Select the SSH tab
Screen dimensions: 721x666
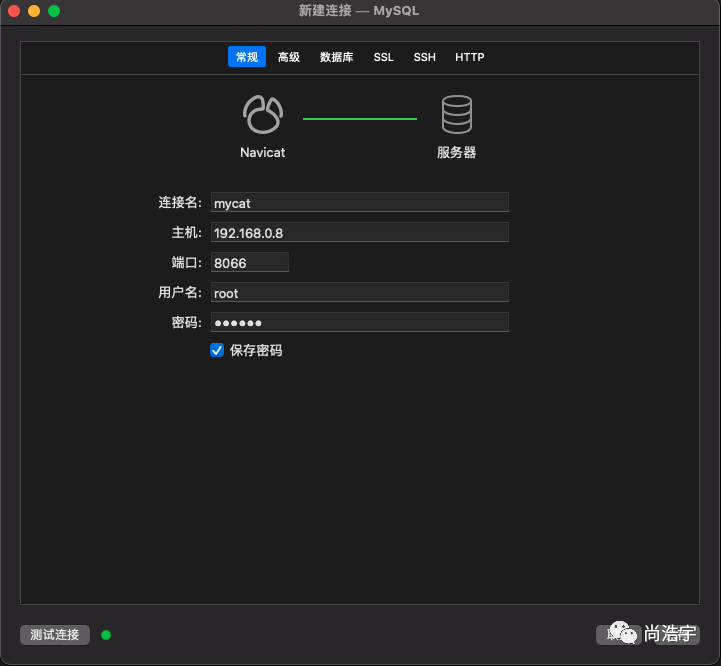424,57
